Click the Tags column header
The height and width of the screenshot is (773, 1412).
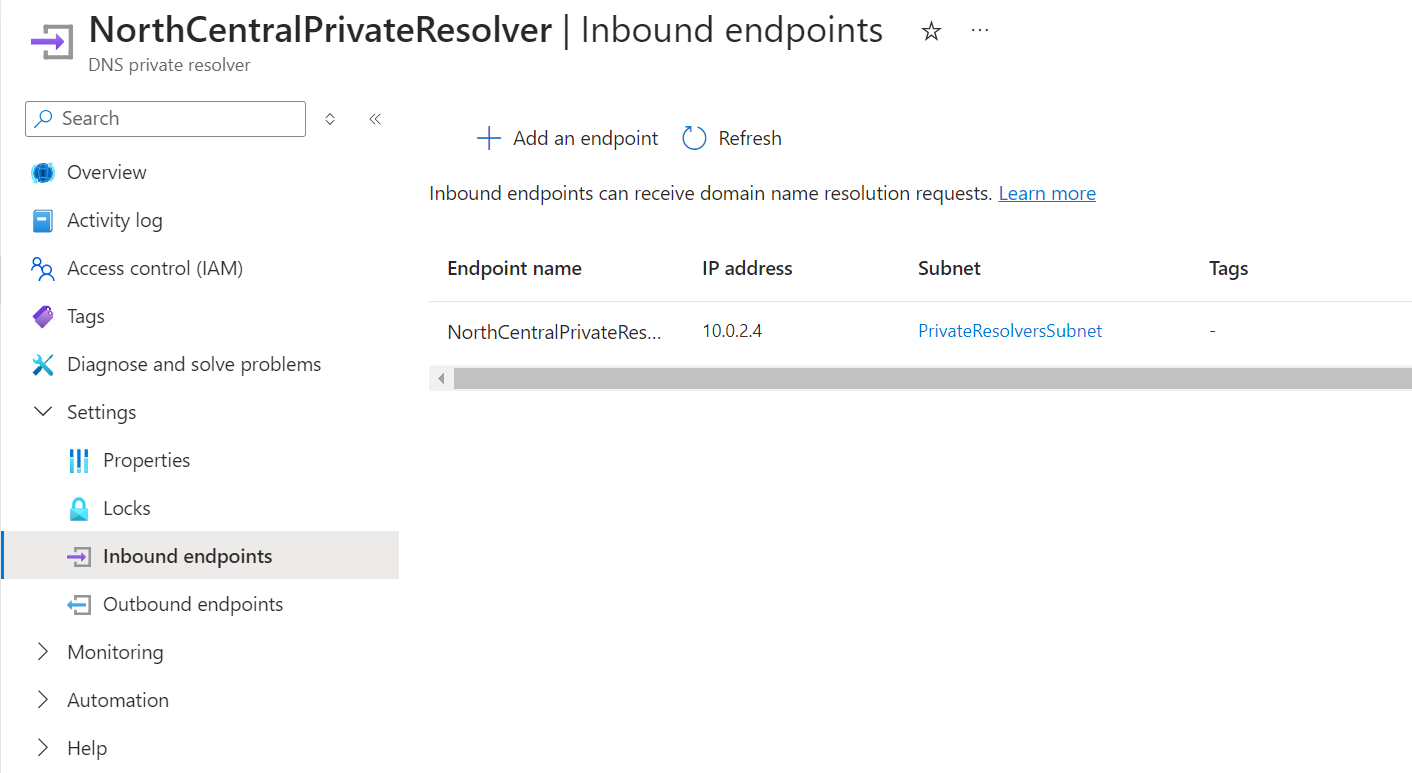(1228, 268)
